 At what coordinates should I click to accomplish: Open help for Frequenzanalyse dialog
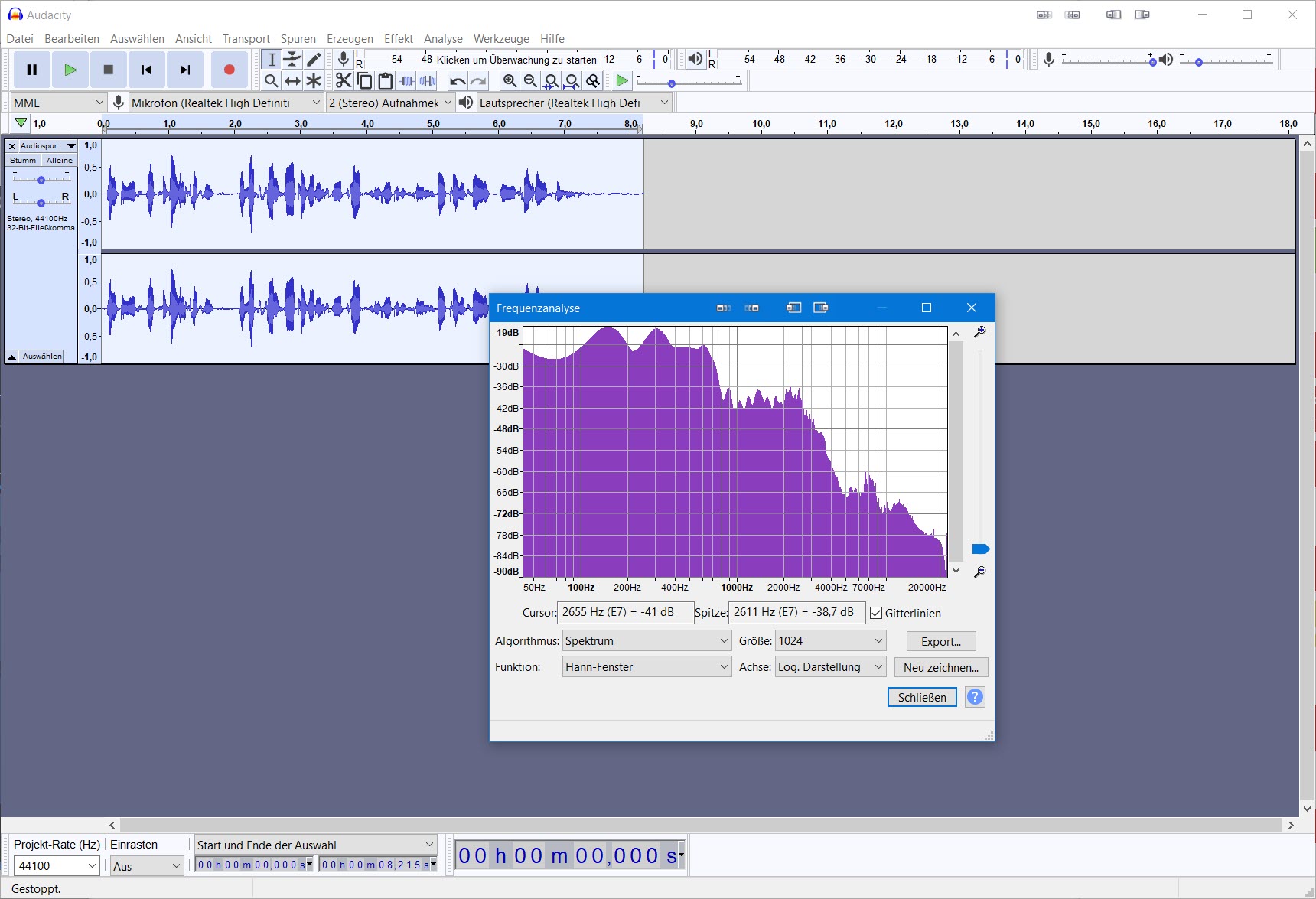click(x=975, y=697)
